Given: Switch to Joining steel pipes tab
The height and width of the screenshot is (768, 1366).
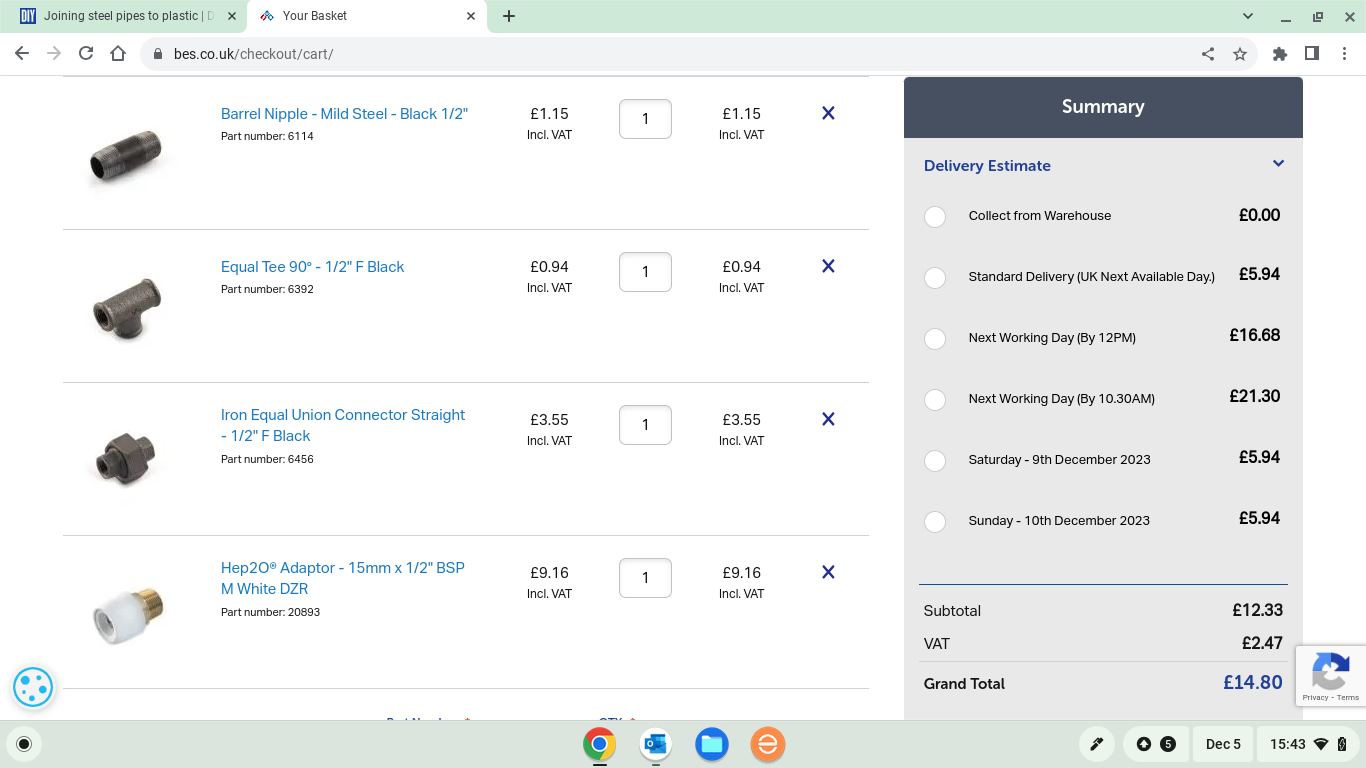Looking at the screenshot, I should tap(125, 16).
